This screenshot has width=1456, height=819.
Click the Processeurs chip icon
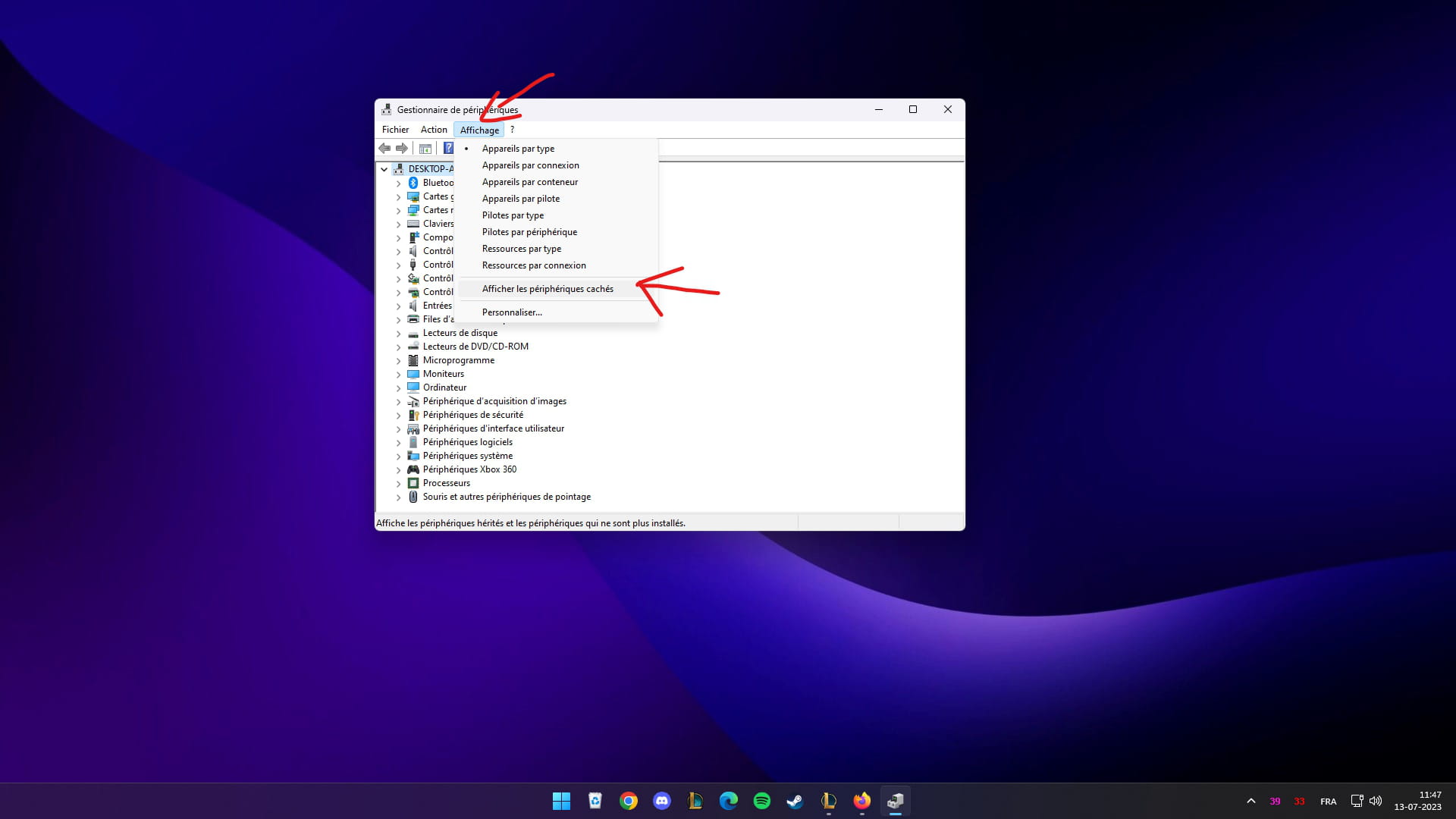point(413,483)
